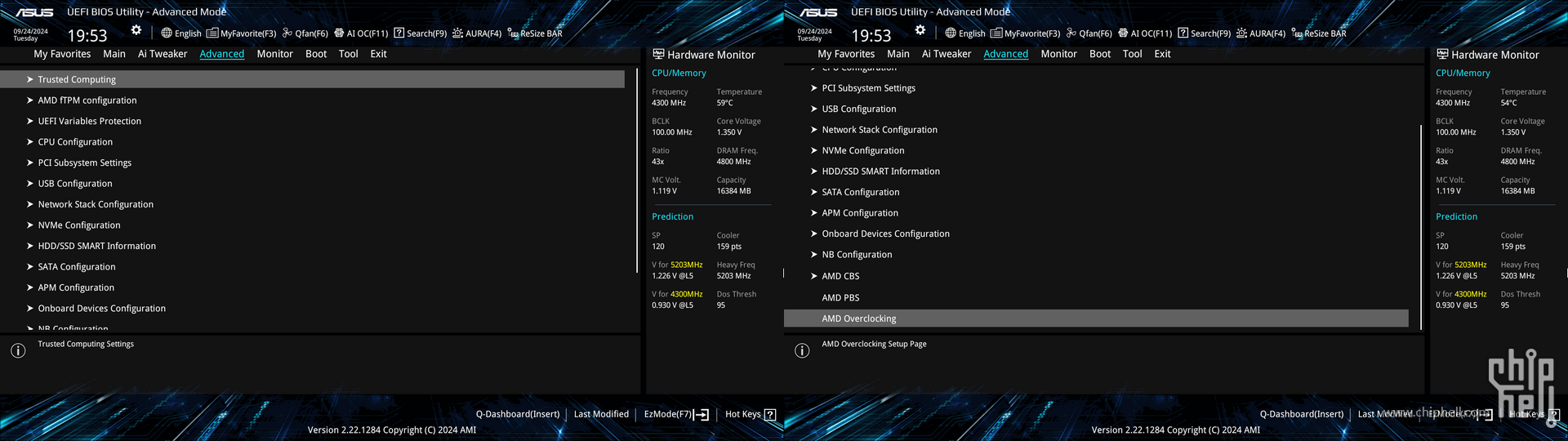
Task: Toggle ReSize BAR in the AMD Overclocking screen
Action: [x=1319, y=33]
